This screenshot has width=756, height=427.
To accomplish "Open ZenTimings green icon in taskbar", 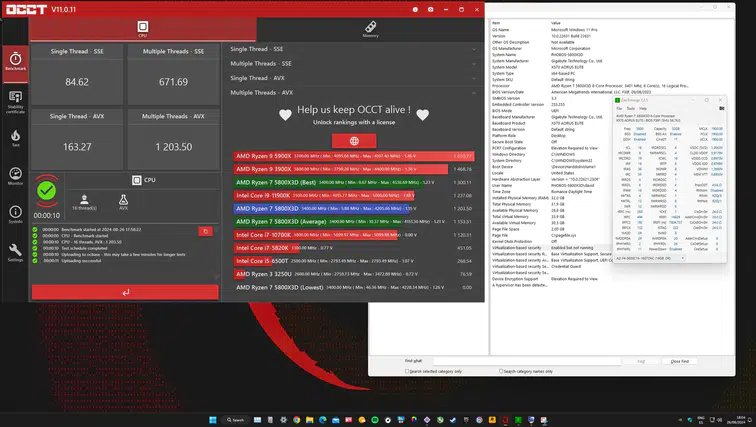I will [518, 420].
